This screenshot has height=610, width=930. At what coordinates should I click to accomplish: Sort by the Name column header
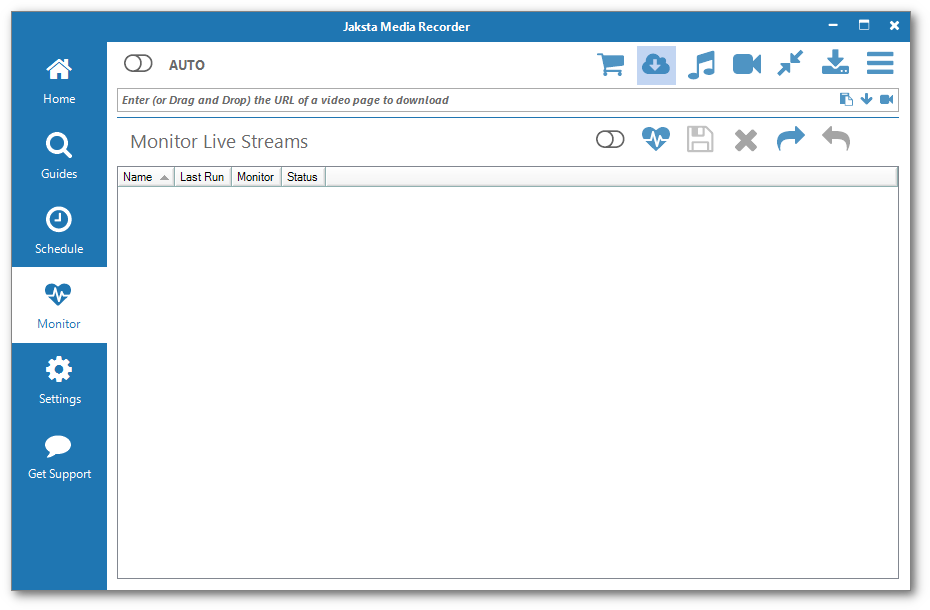click(146, 177)
